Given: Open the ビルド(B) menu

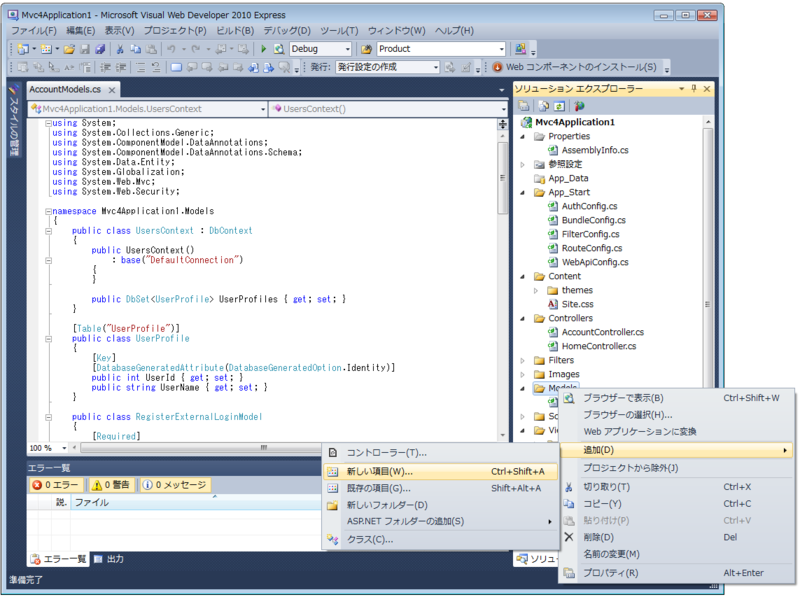Looking at the screenshot, I should [x=235, y=31].
